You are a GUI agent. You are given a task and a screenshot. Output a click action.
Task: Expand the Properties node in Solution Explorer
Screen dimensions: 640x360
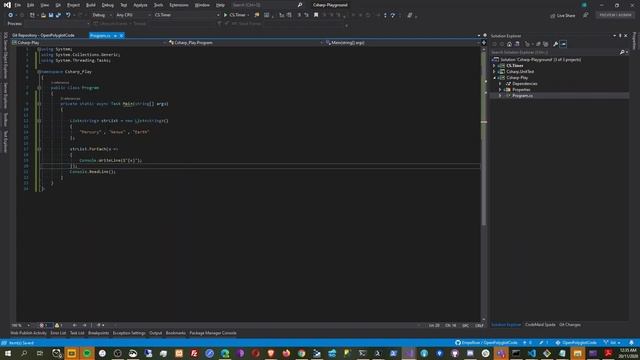click(500, 89)
